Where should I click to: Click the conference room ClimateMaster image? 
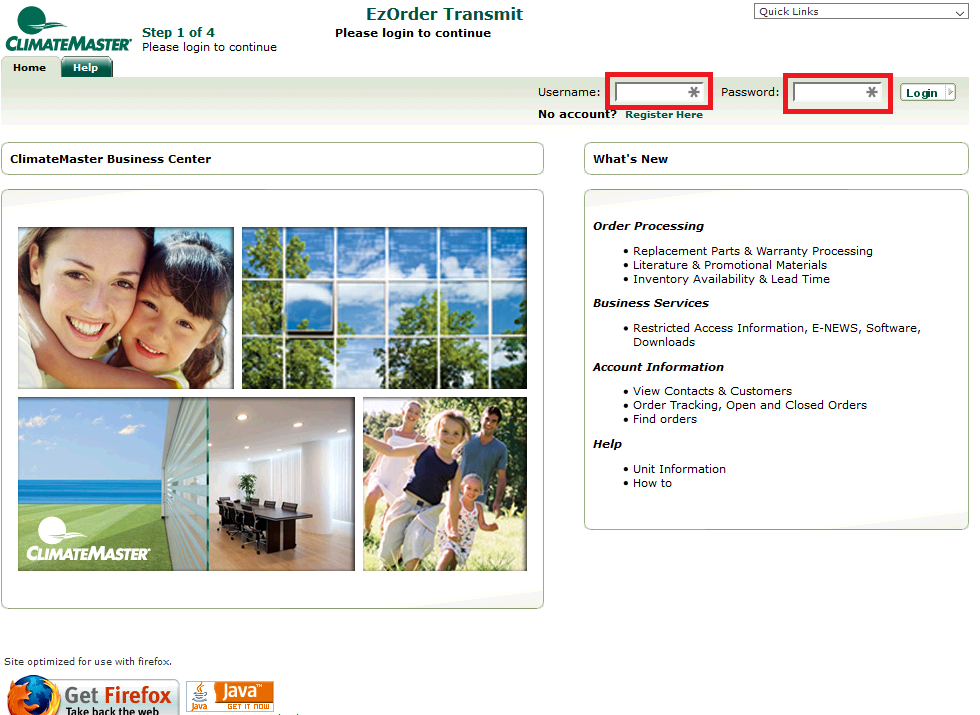(x=186, y=484)
